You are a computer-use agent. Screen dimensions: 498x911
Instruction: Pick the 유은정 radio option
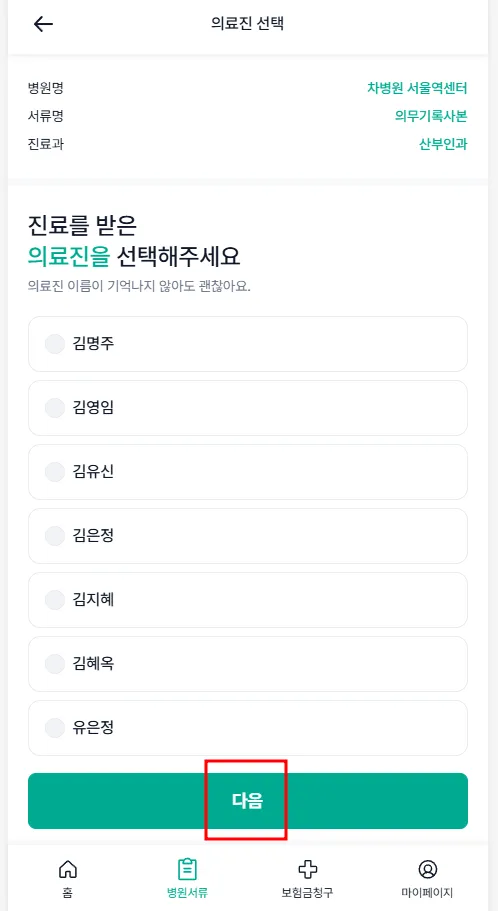pos(55,727)
